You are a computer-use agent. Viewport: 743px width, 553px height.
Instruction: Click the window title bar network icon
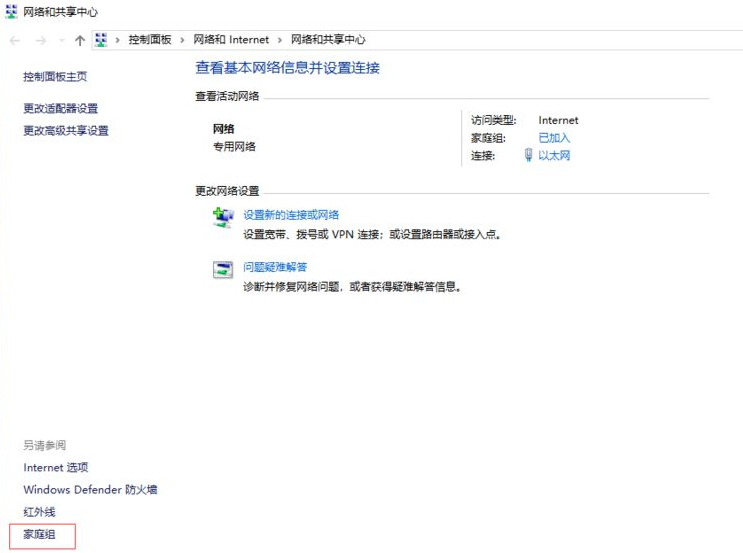tap(11, 11)
